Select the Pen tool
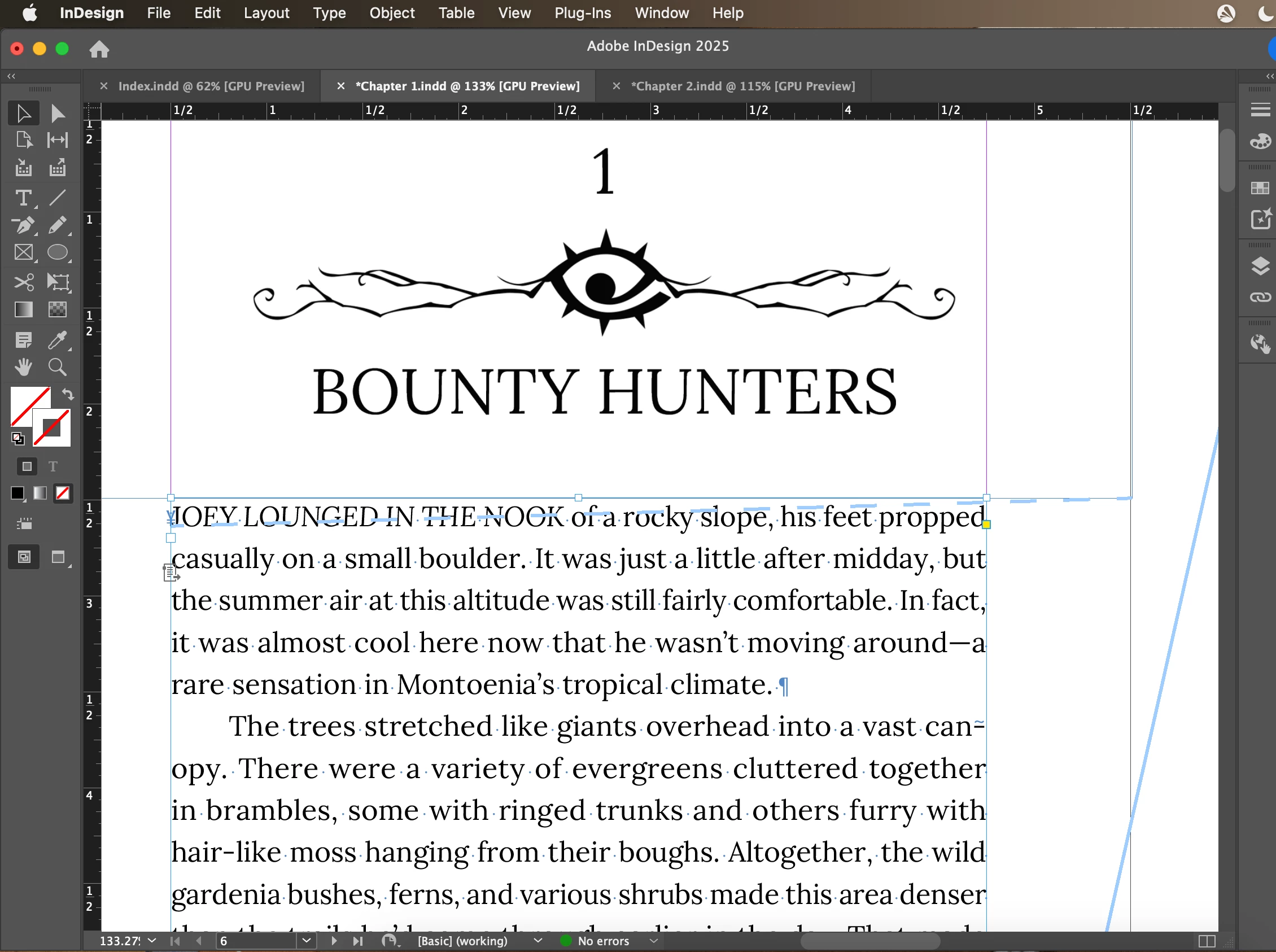 click(23, 225)
